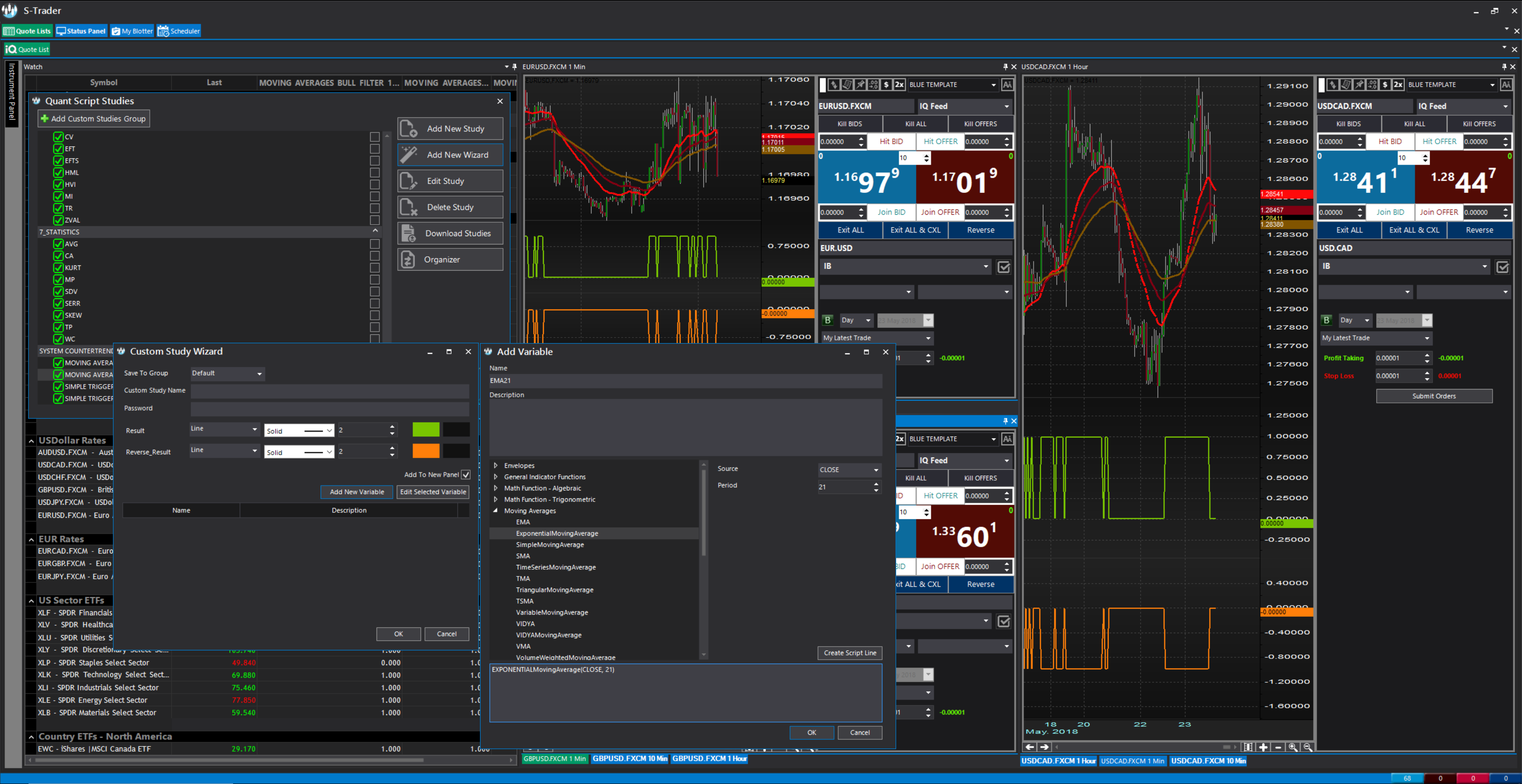This screenshot has width=1522, height=784.
Task: Open the Source CLOSE dropdown
Action: (x=850, y=470)
